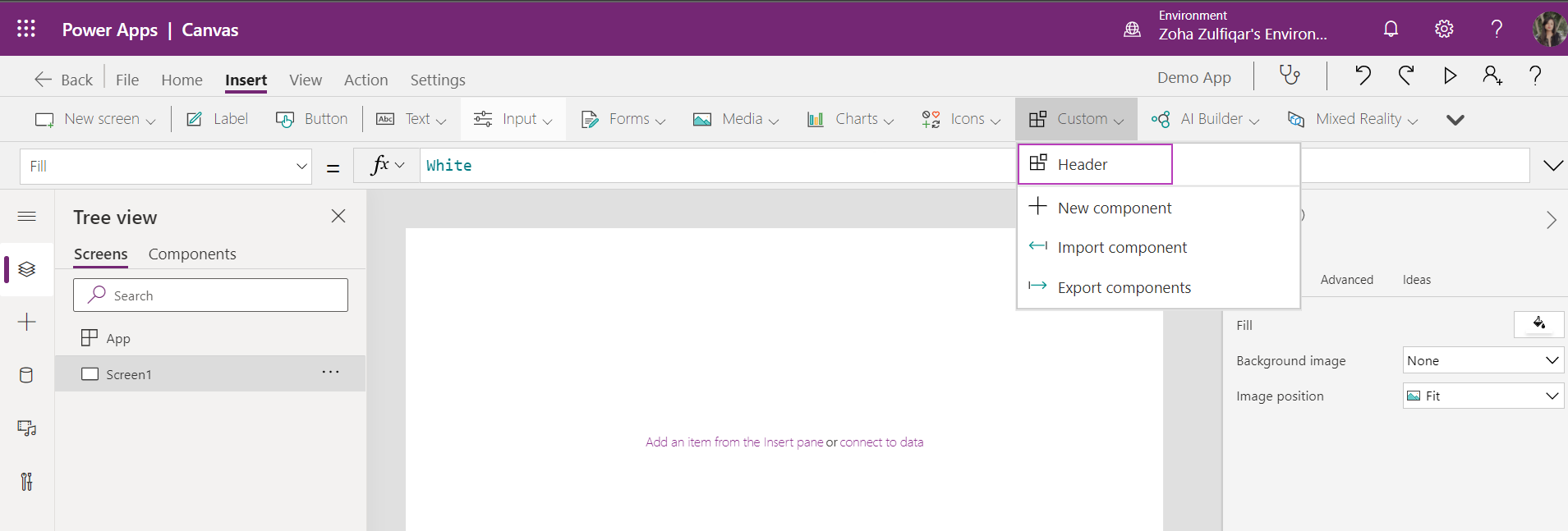This screenshot has height=531, width=1568.
Task: Click the connect to data link
Action: click(x=881, y=442)
